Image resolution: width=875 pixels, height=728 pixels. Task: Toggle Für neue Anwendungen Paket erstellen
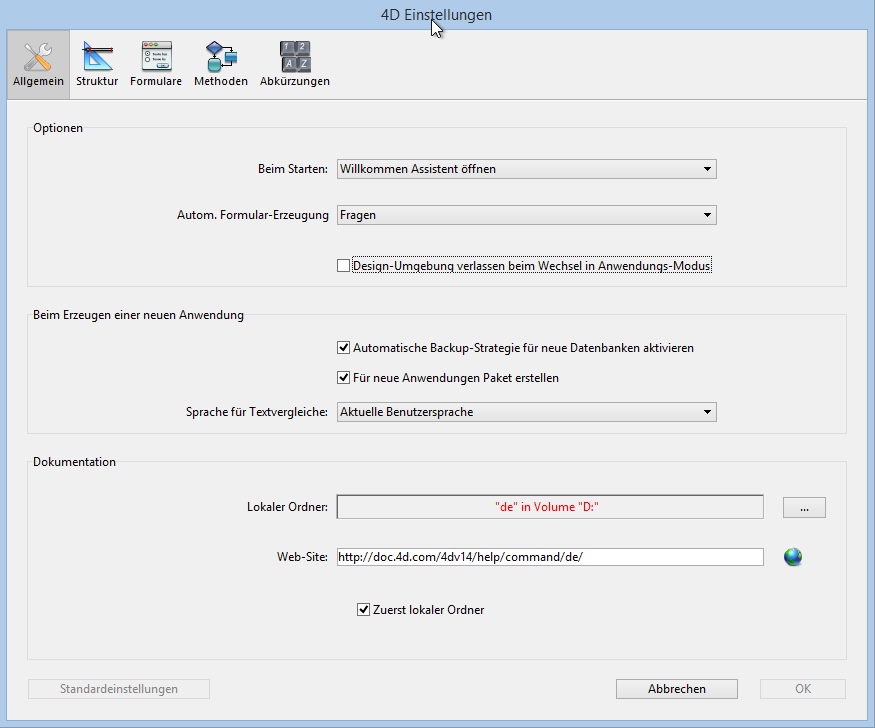coord(344,378)
